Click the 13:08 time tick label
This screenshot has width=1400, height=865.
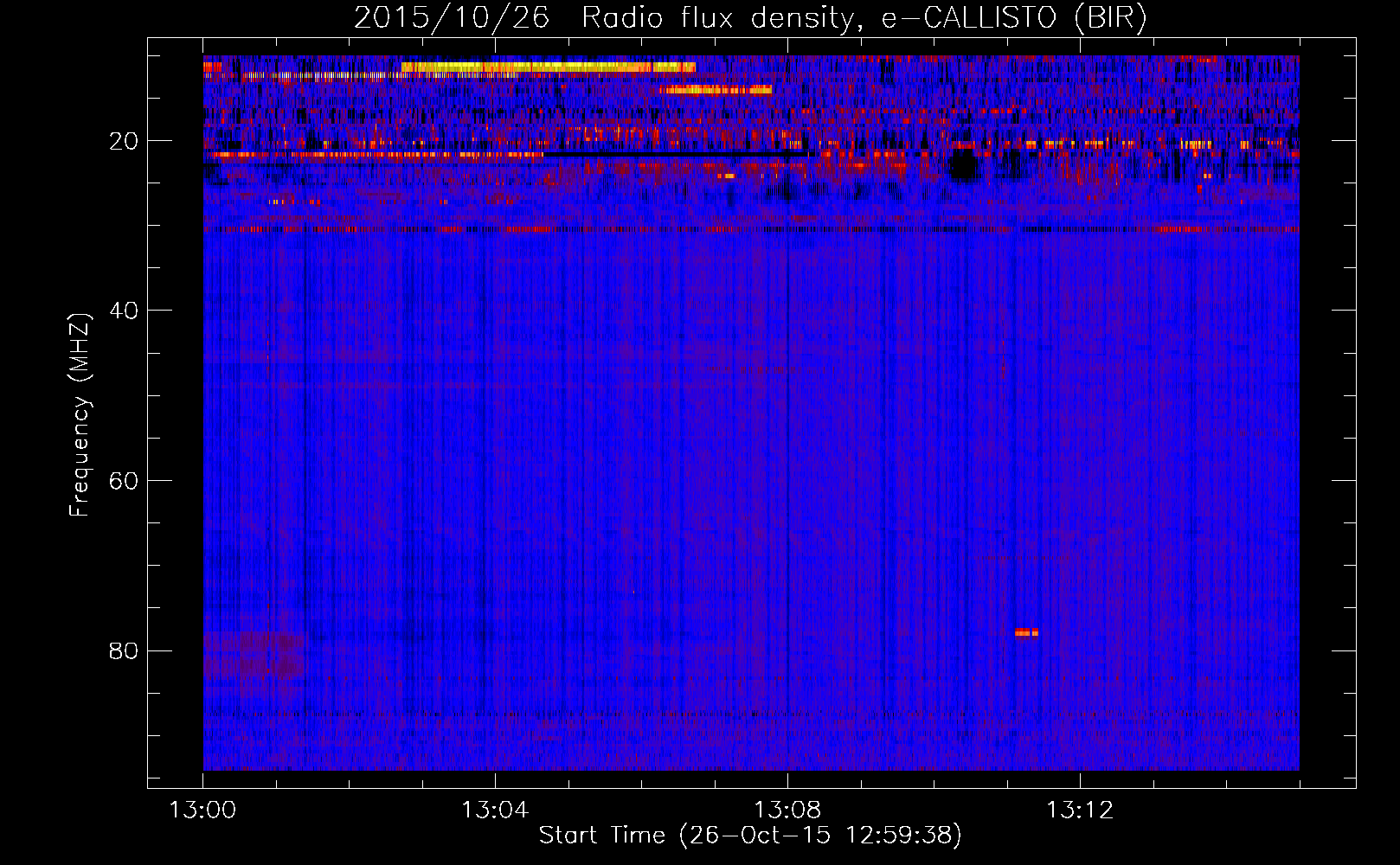787,811
